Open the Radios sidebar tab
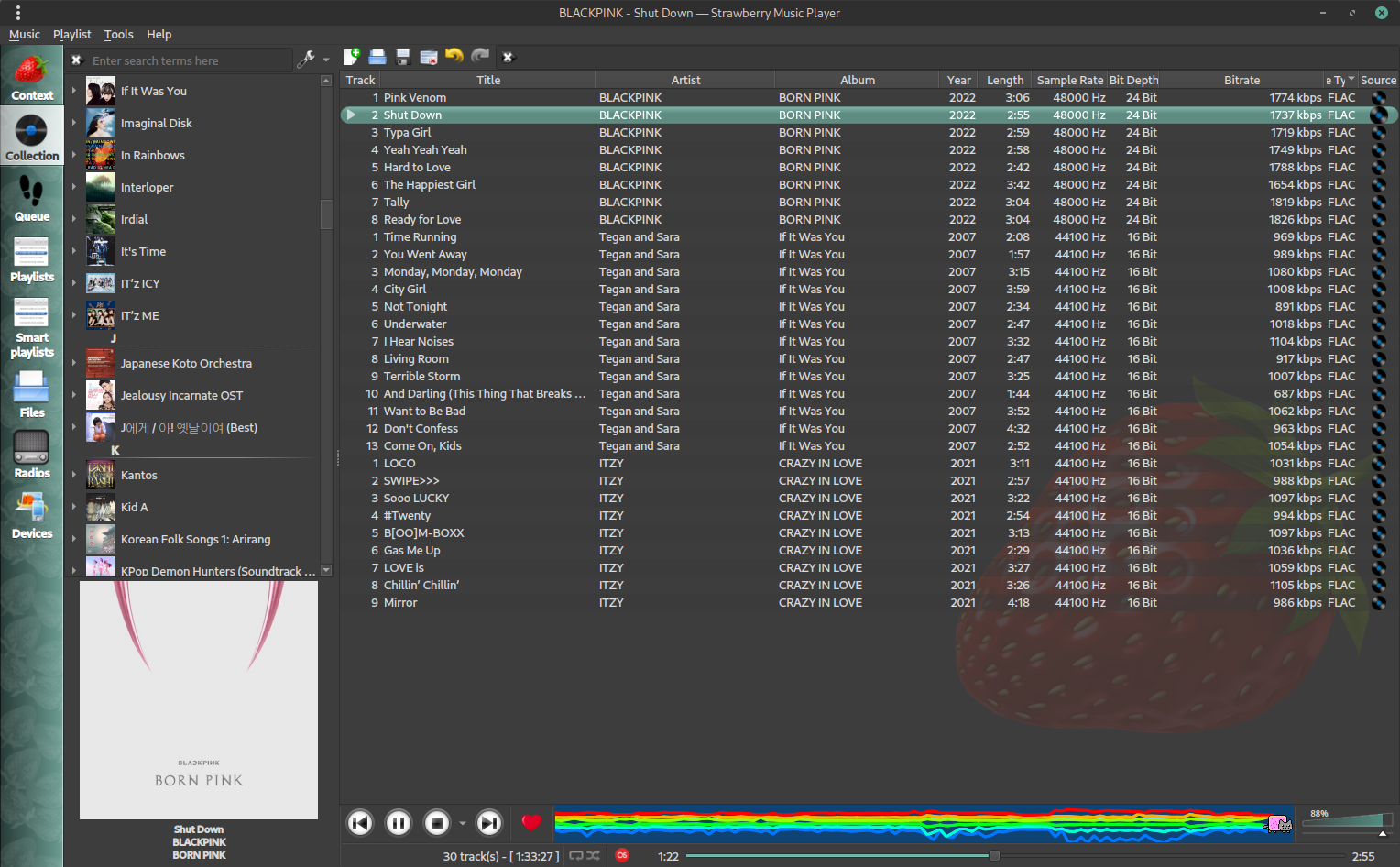This screenshot has width=1400, height=867. pos(32,454)
